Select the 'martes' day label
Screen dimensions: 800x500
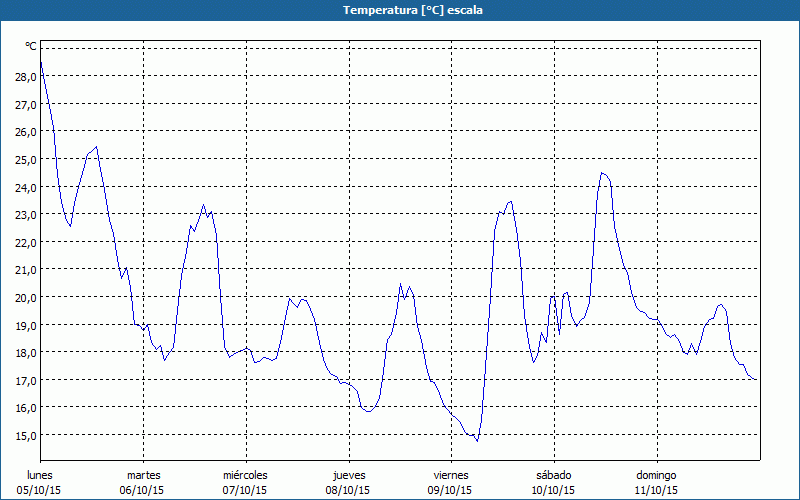pos(143,475)
